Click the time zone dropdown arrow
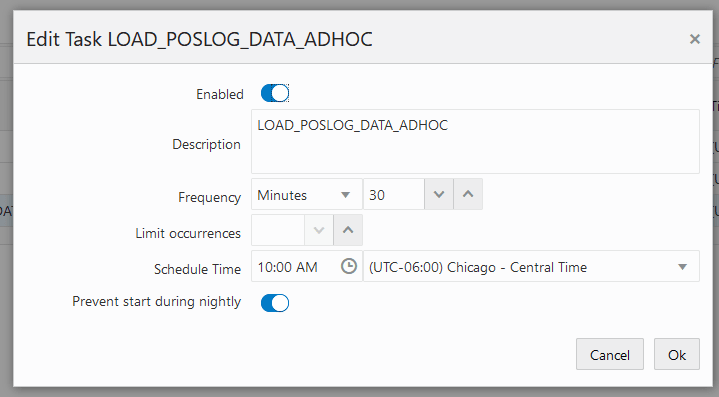 click(x=682, y=267)
